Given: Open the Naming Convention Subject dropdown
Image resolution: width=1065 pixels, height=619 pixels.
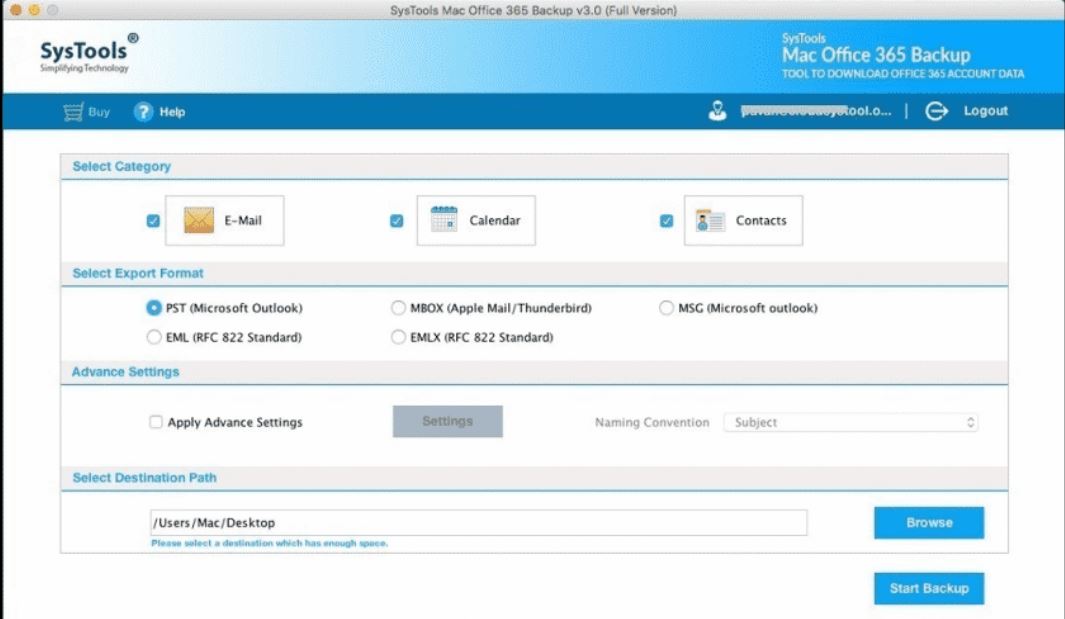Looking at the screenshot, I should 850,422.
